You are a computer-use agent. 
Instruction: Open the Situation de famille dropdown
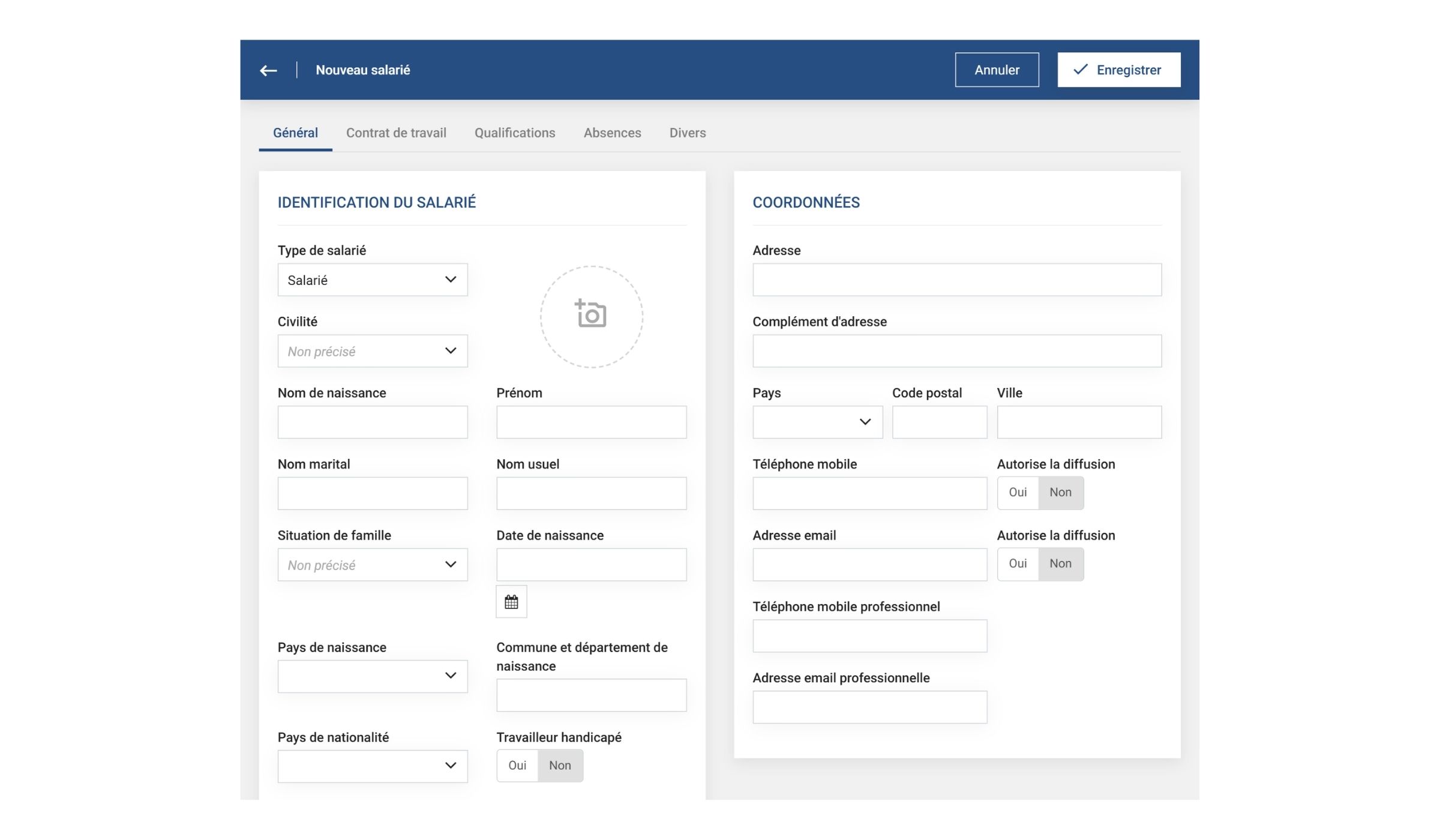coord(372,565)
